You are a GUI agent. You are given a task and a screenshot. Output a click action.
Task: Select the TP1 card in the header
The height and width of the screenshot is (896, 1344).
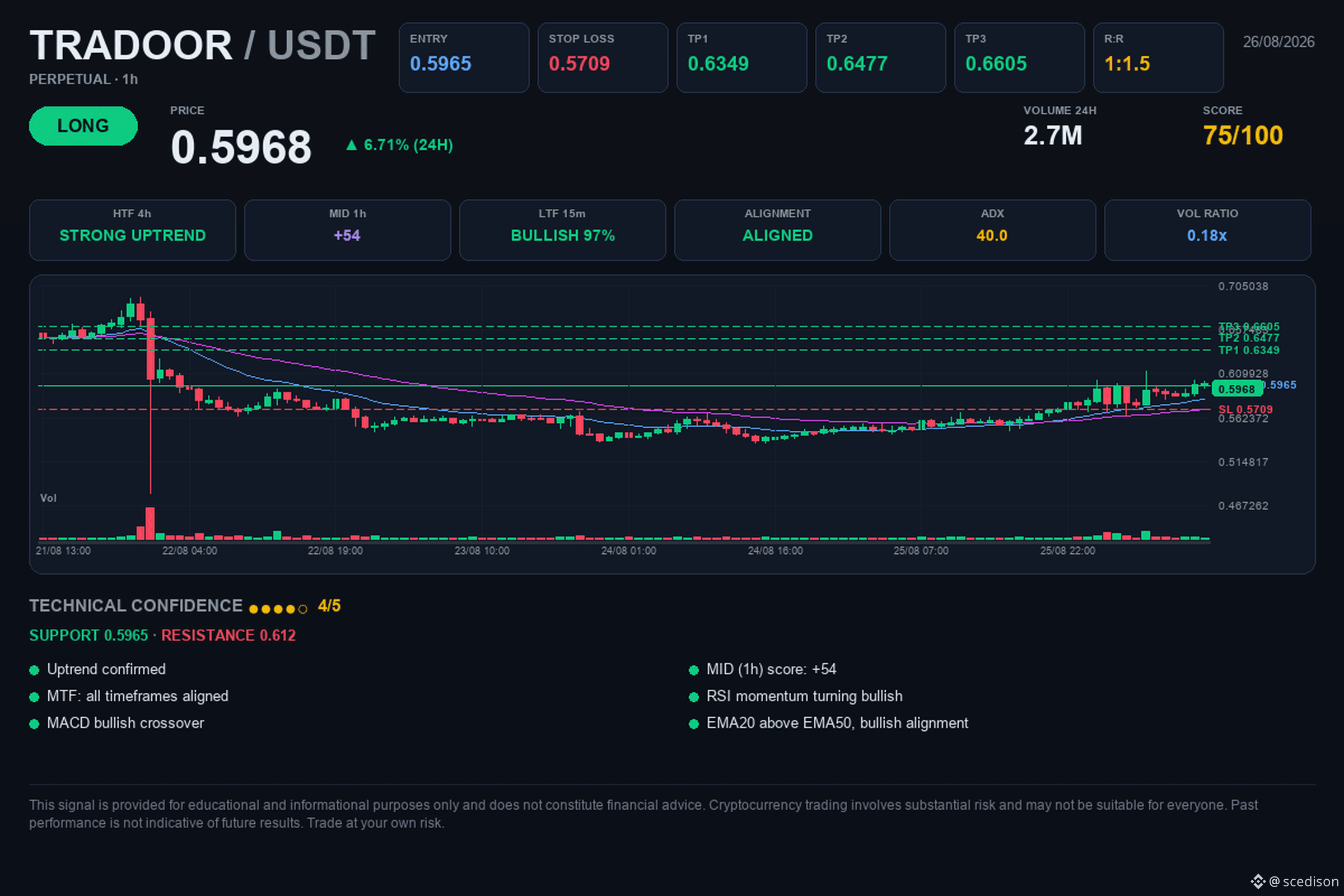click(741, 58)
